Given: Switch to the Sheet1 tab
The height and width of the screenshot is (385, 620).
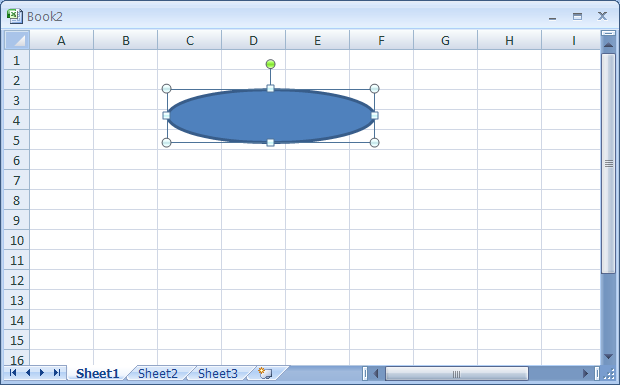Looking at the screenshot, I should pyautogui.click(x=97, y=374).
